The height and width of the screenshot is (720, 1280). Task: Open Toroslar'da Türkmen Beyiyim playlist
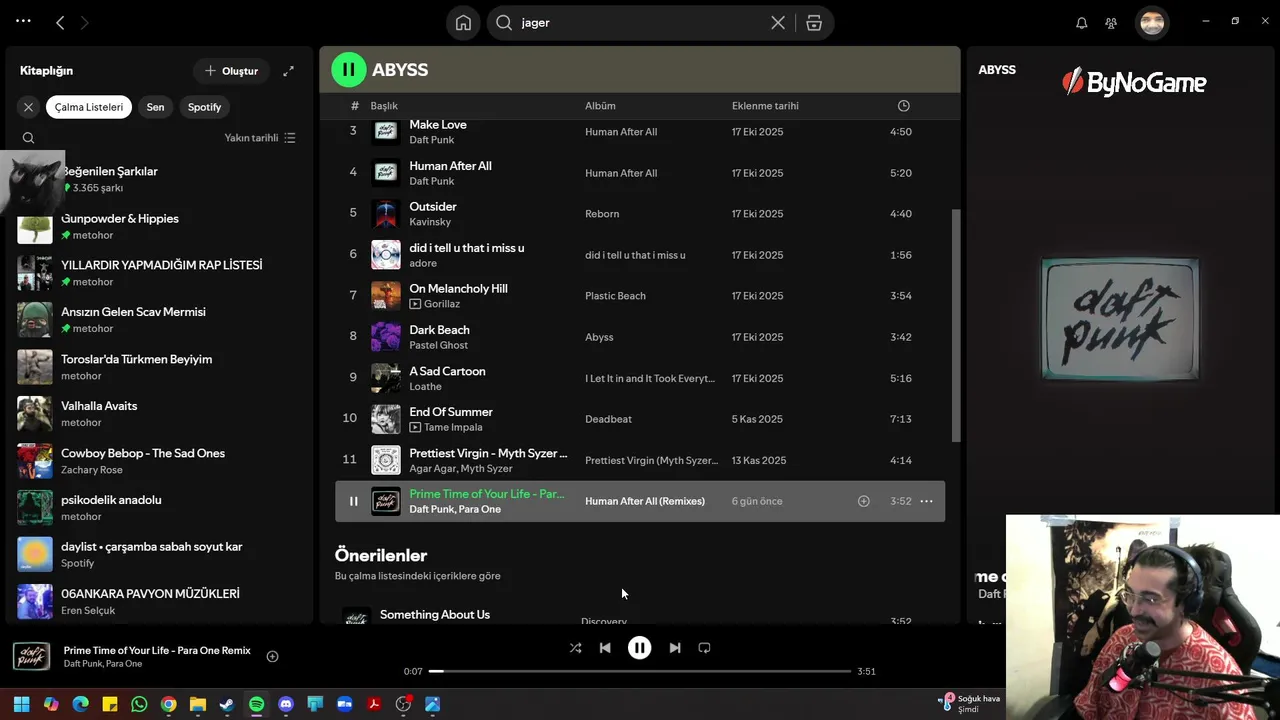160,367
